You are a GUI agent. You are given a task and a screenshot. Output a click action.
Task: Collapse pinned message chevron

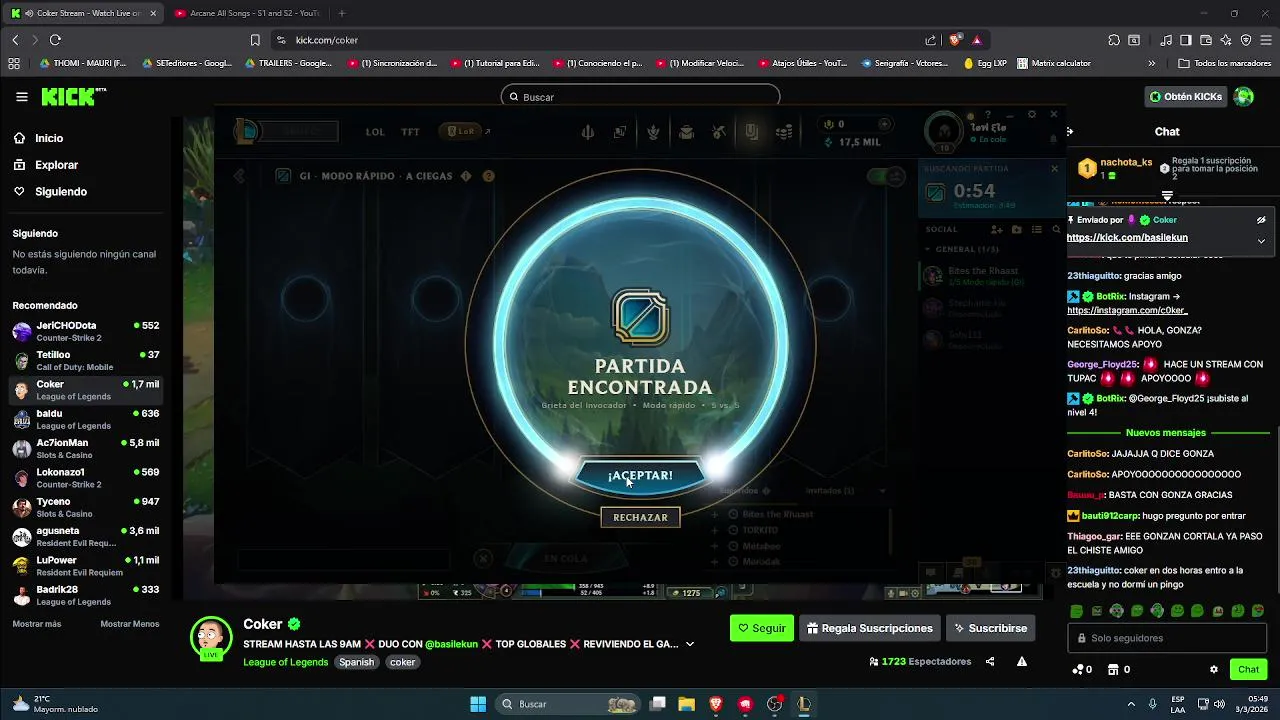1261,240
